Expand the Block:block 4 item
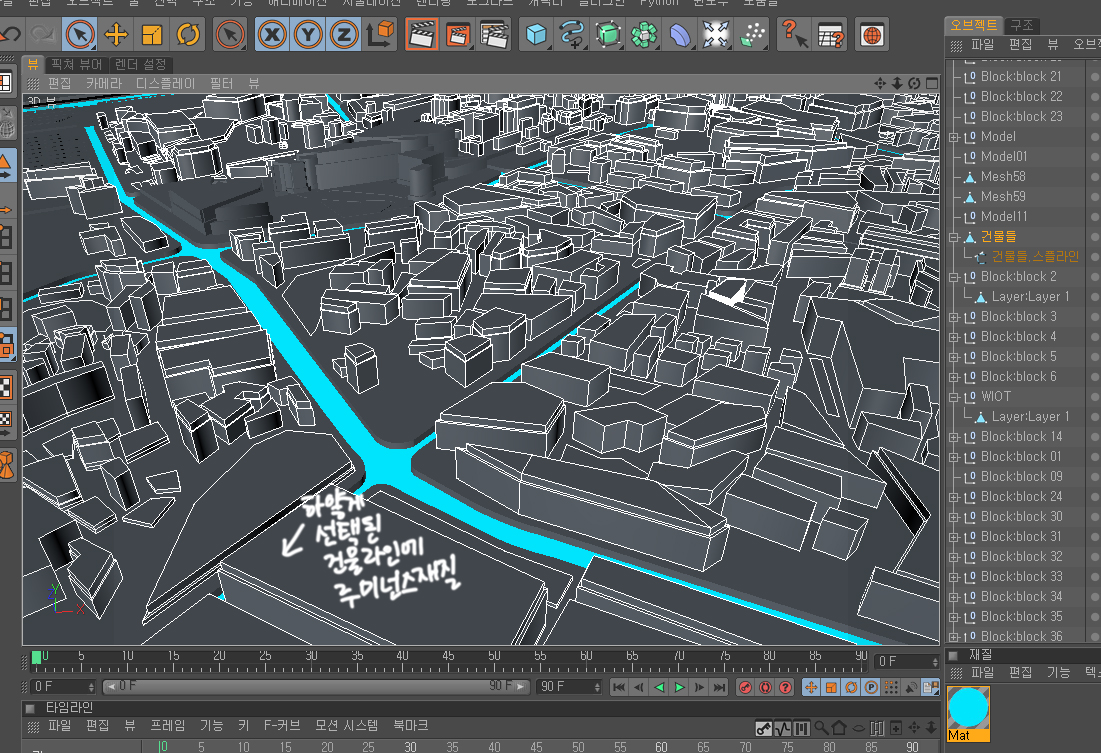Image resolution: width=1101 pixels, height=753 pixels. (x=954, y=337)
